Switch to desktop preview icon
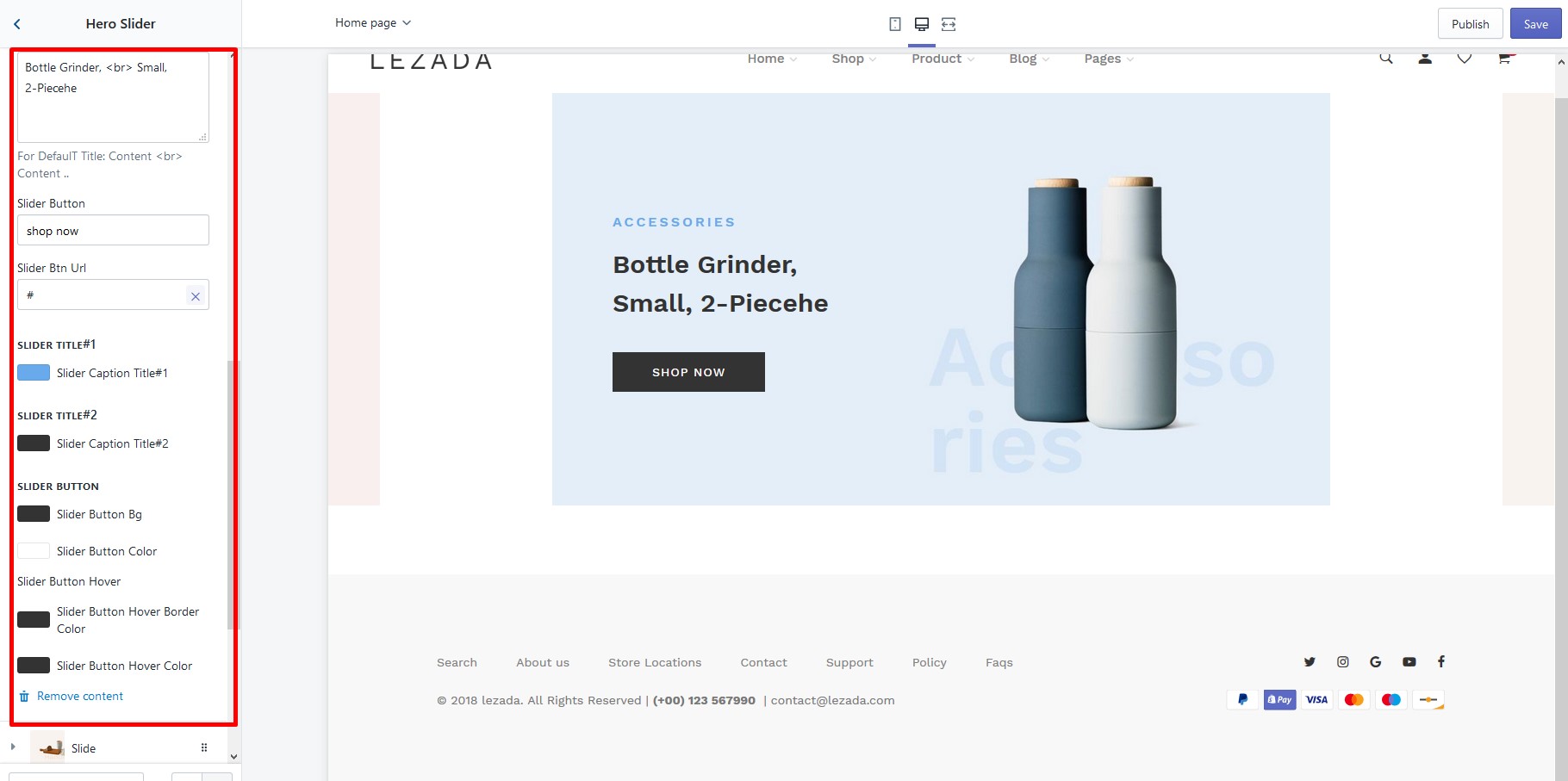 pyautogui.click(x=922, y=24)
